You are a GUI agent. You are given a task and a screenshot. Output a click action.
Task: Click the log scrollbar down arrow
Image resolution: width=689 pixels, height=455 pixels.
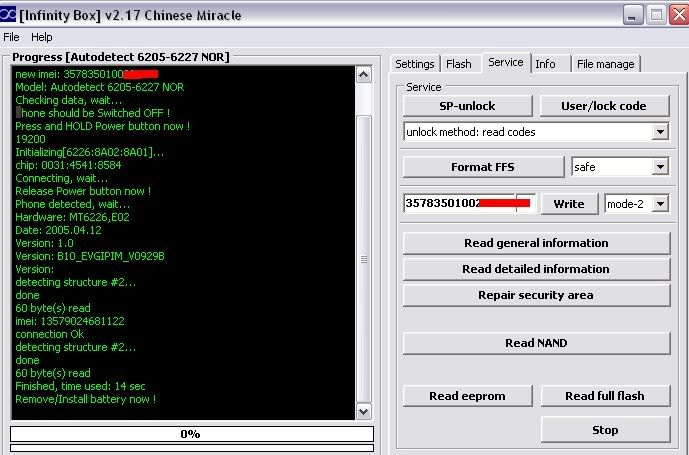pos(363,411)
